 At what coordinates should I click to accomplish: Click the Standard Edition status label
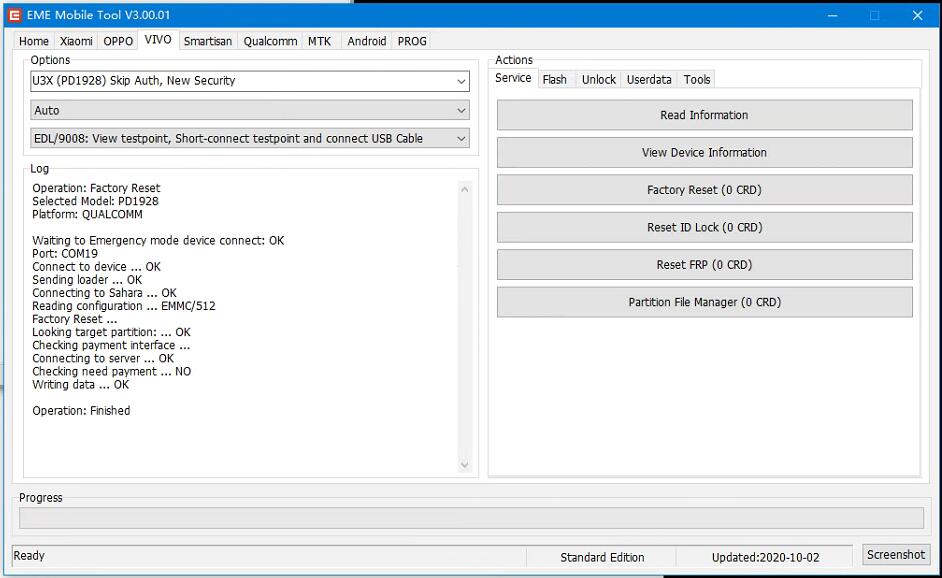(602, 558)
